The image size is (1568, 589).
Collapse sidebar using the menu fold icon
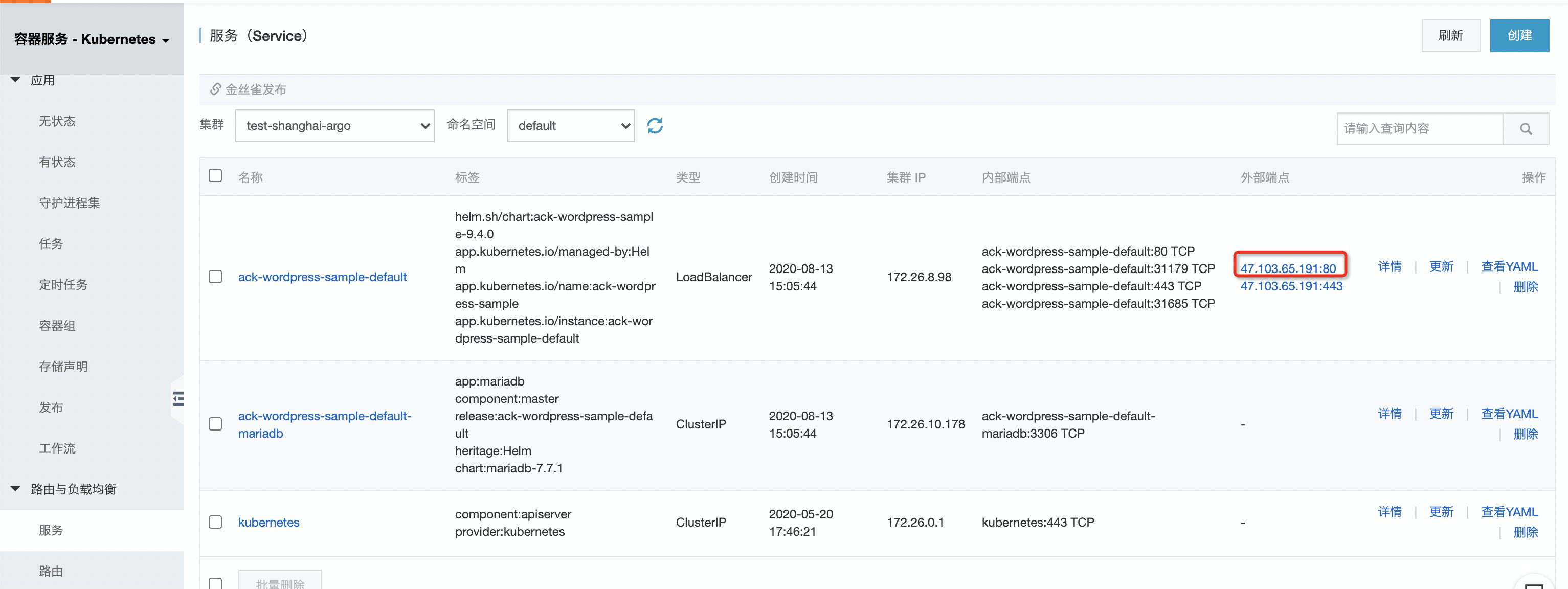(x=178, y=399)
